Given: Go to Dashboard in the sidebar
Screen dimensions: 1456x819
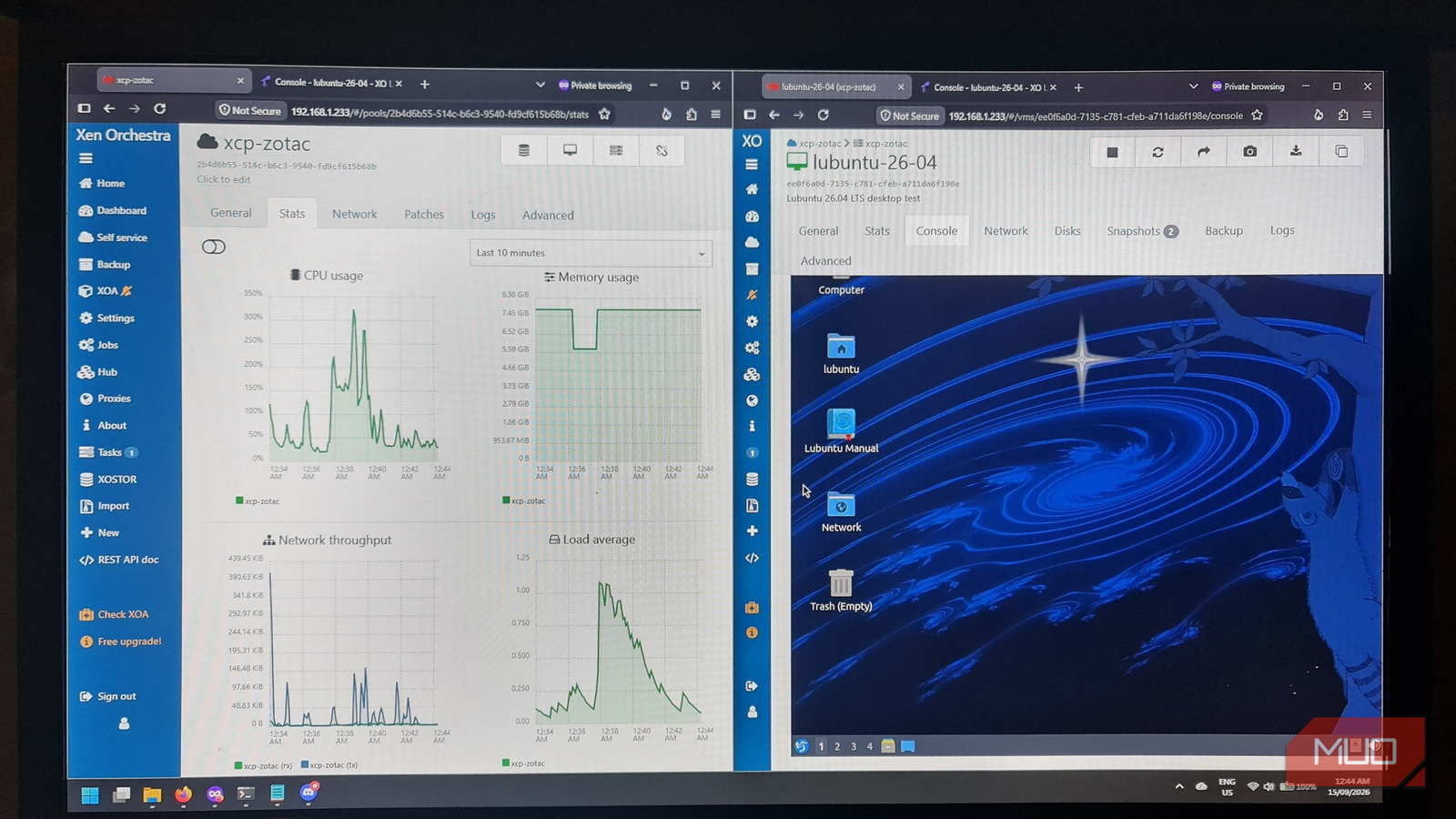Looking at the screenshot, I should pos(113,210).
